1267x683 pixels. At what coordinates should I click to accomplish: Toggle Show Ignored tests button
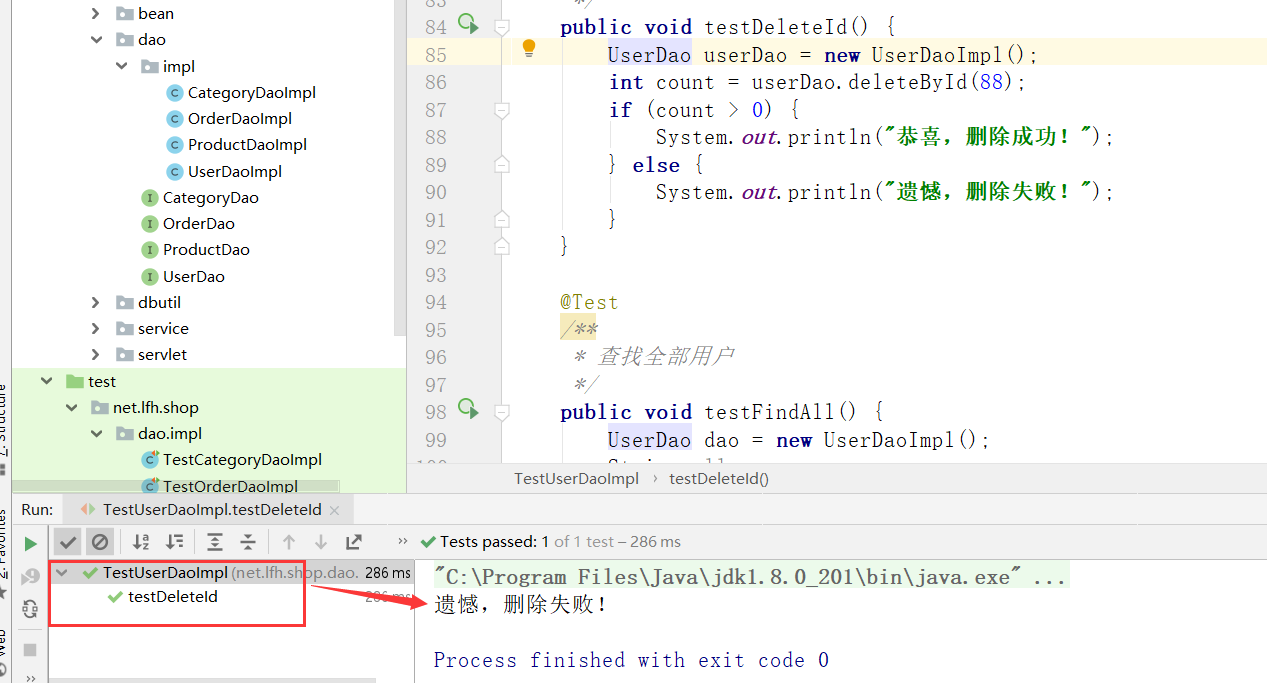[100, 542]
